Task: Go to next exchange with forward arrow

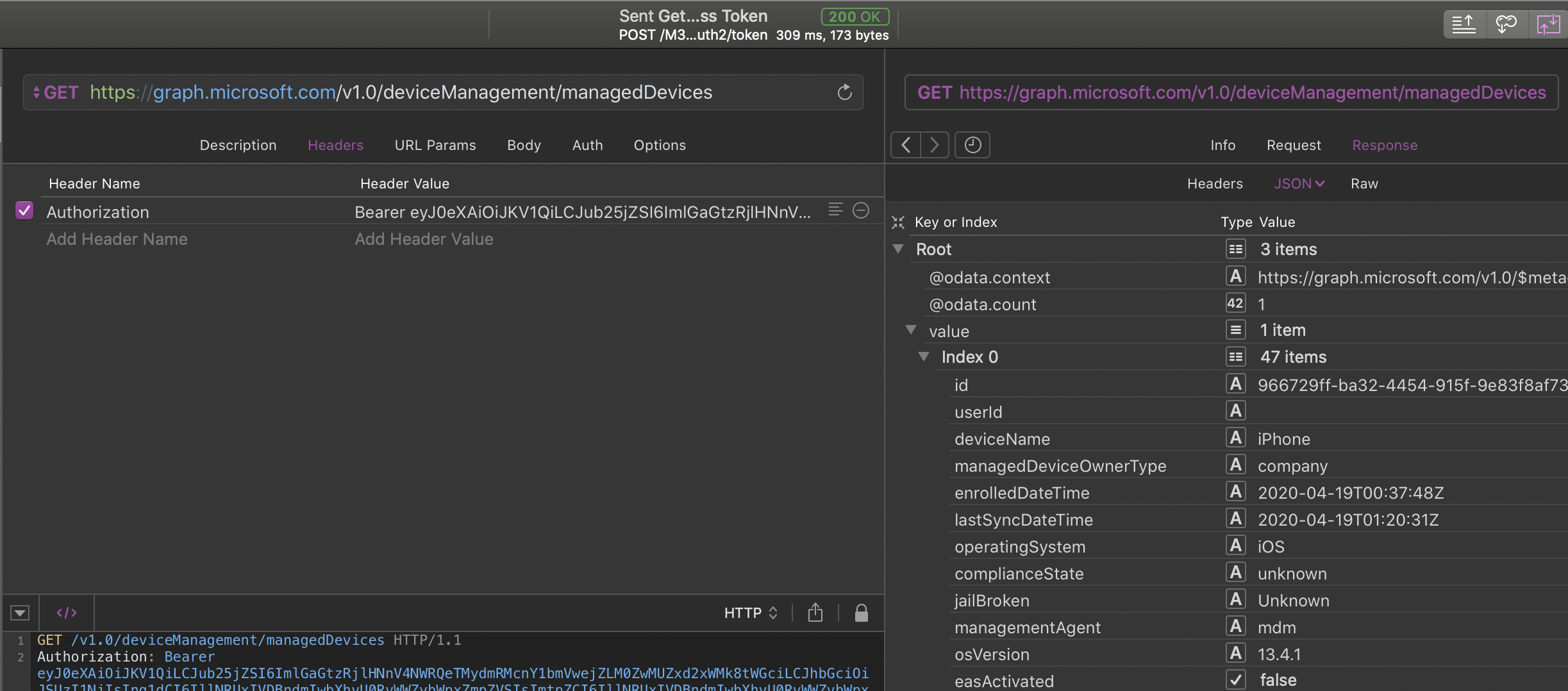Action: click(x=935, y=145)
